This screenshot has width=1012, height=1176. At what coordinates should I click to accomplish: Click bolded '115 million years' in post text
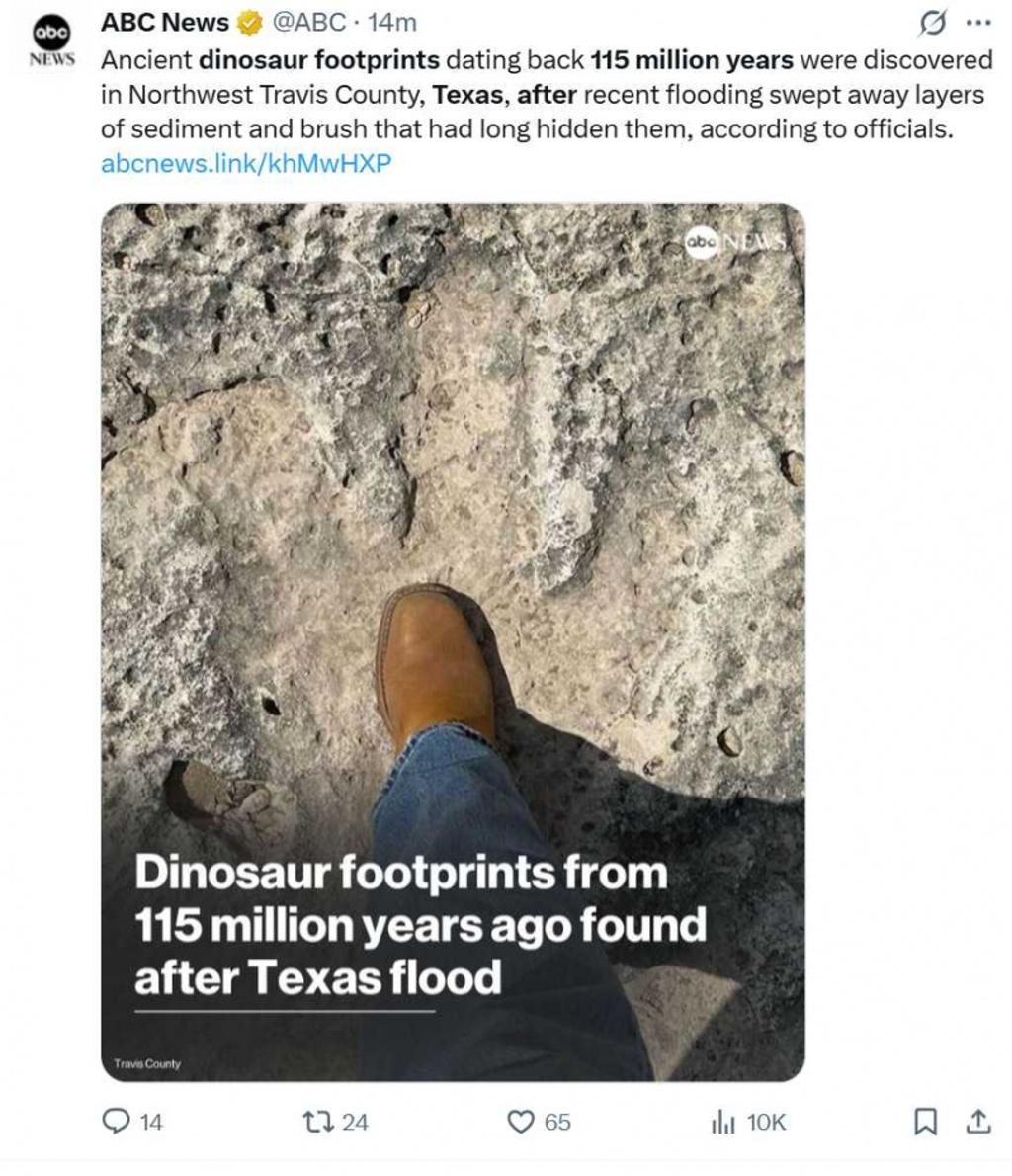pos(692,60)
